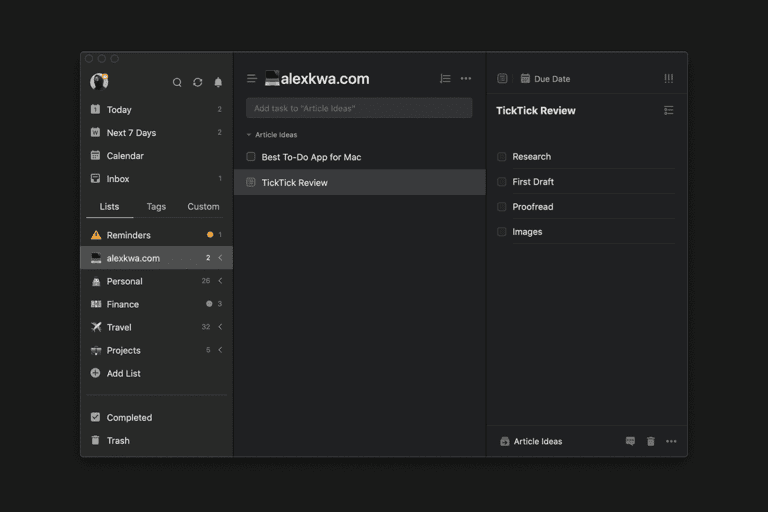The height and width of the screenshot is (512, 768).
Task: Mark the Proofread subtask complete
Action: [502, 207]
